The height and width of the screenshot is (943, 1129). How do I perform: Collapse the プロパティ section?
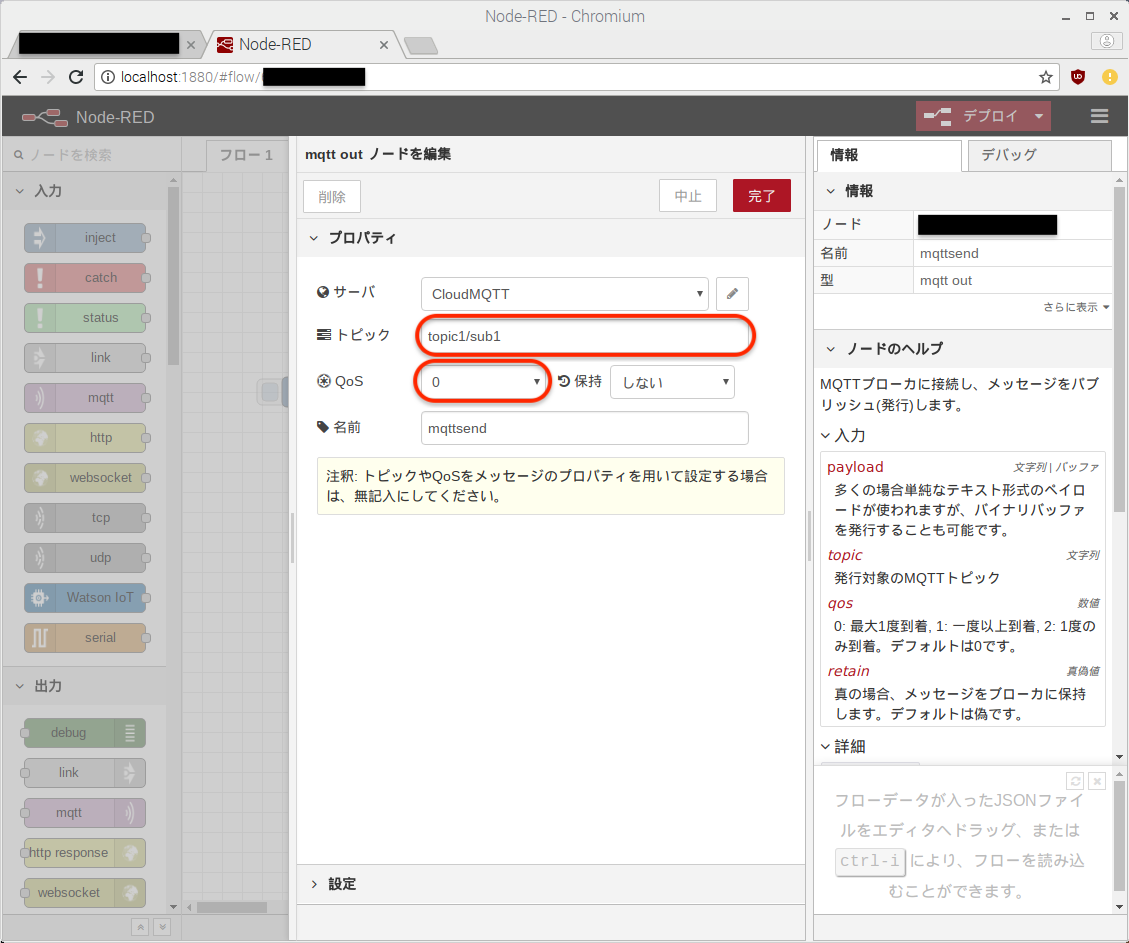pos(314,238)
